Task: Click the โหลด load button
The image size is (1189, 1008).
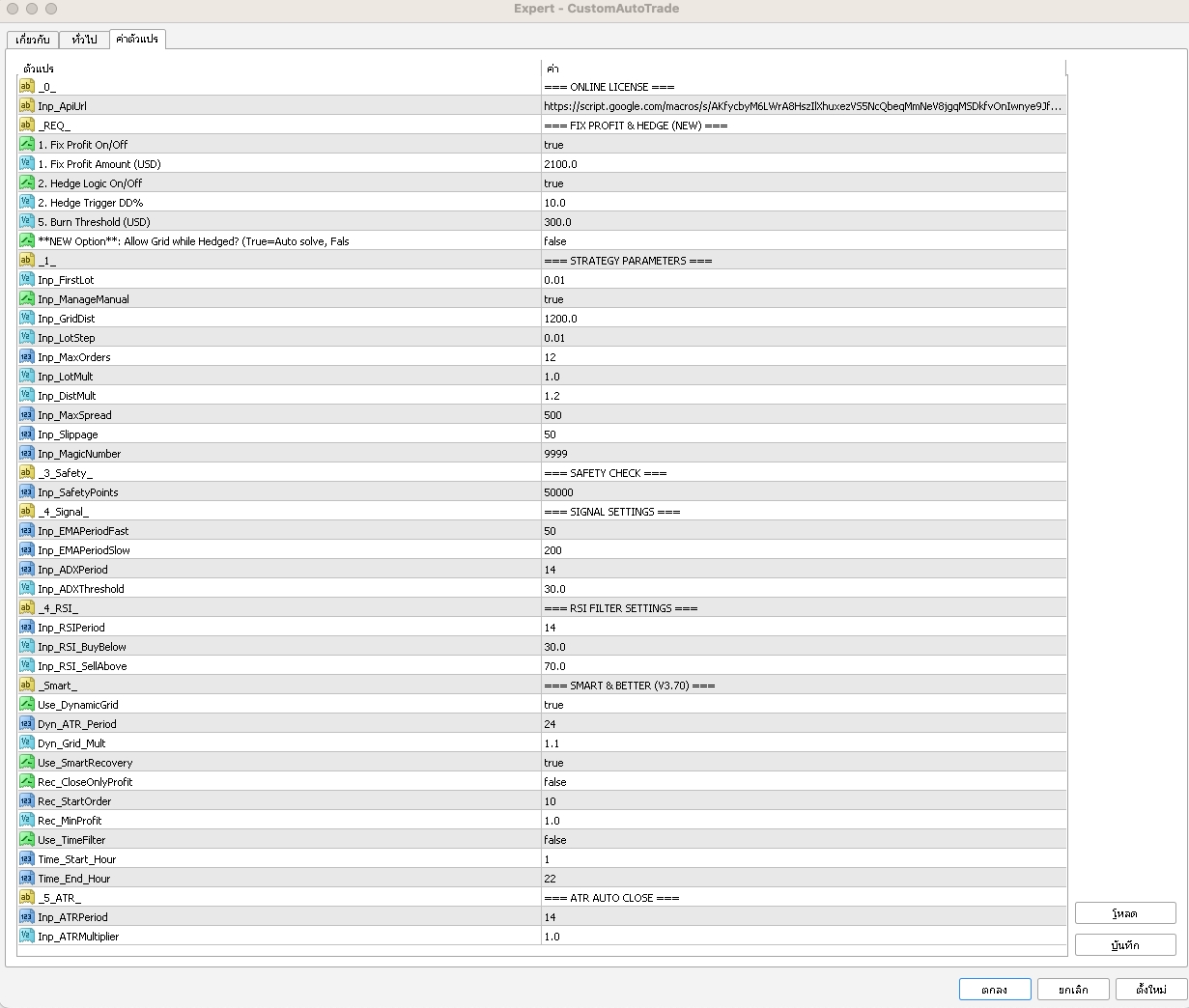Action: 1124,913
